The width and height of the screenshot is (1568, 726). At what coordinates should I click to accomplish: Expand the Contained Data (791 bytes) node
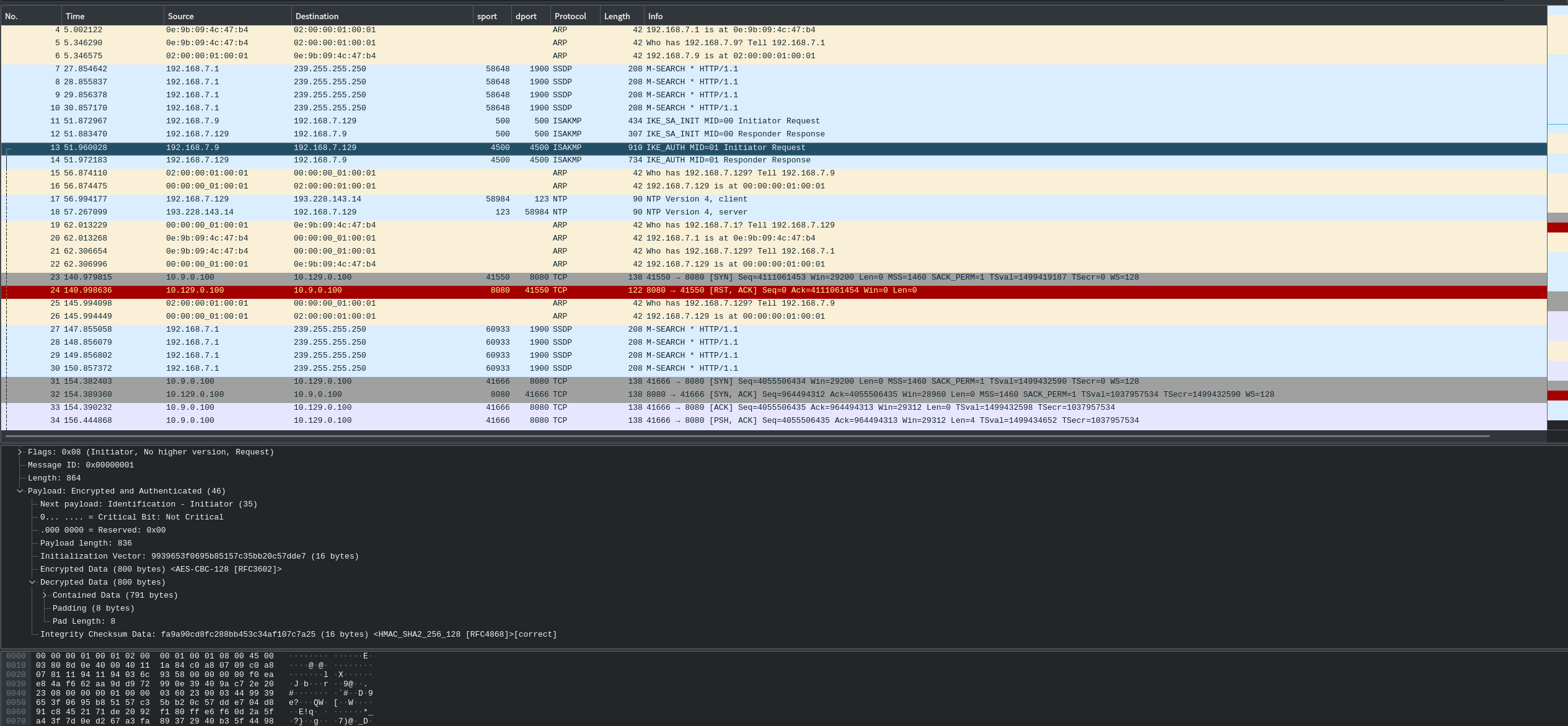(x=45, y=595)
